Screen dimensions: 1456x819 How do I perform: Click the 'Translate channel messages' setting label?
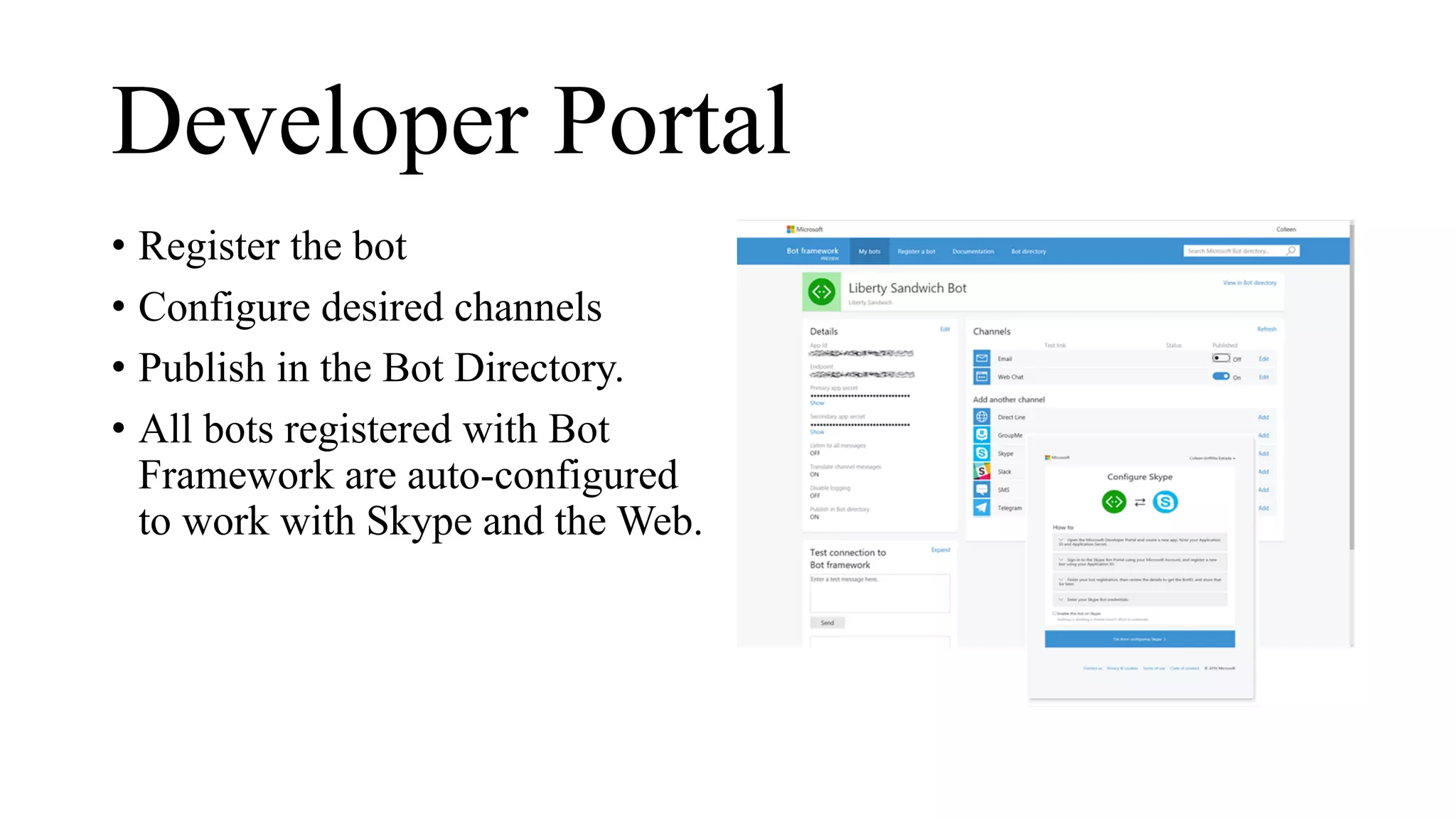[845, 467]
